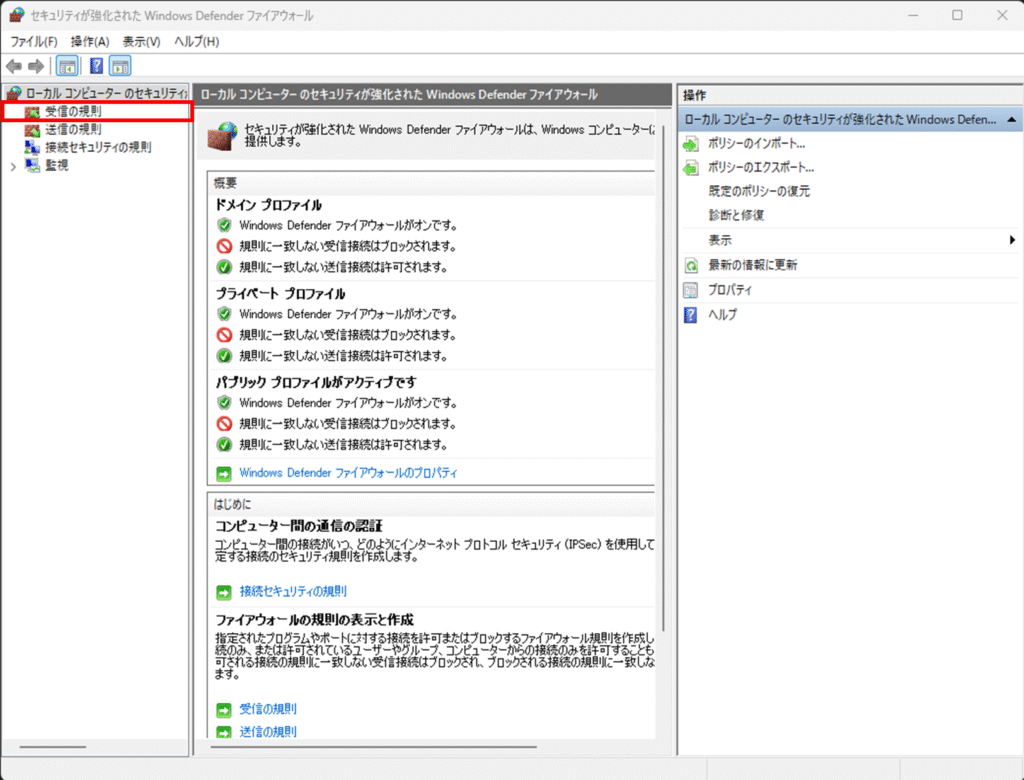Click the blue Help toolbar icon

pyautogui.click(x=96, y=66)
